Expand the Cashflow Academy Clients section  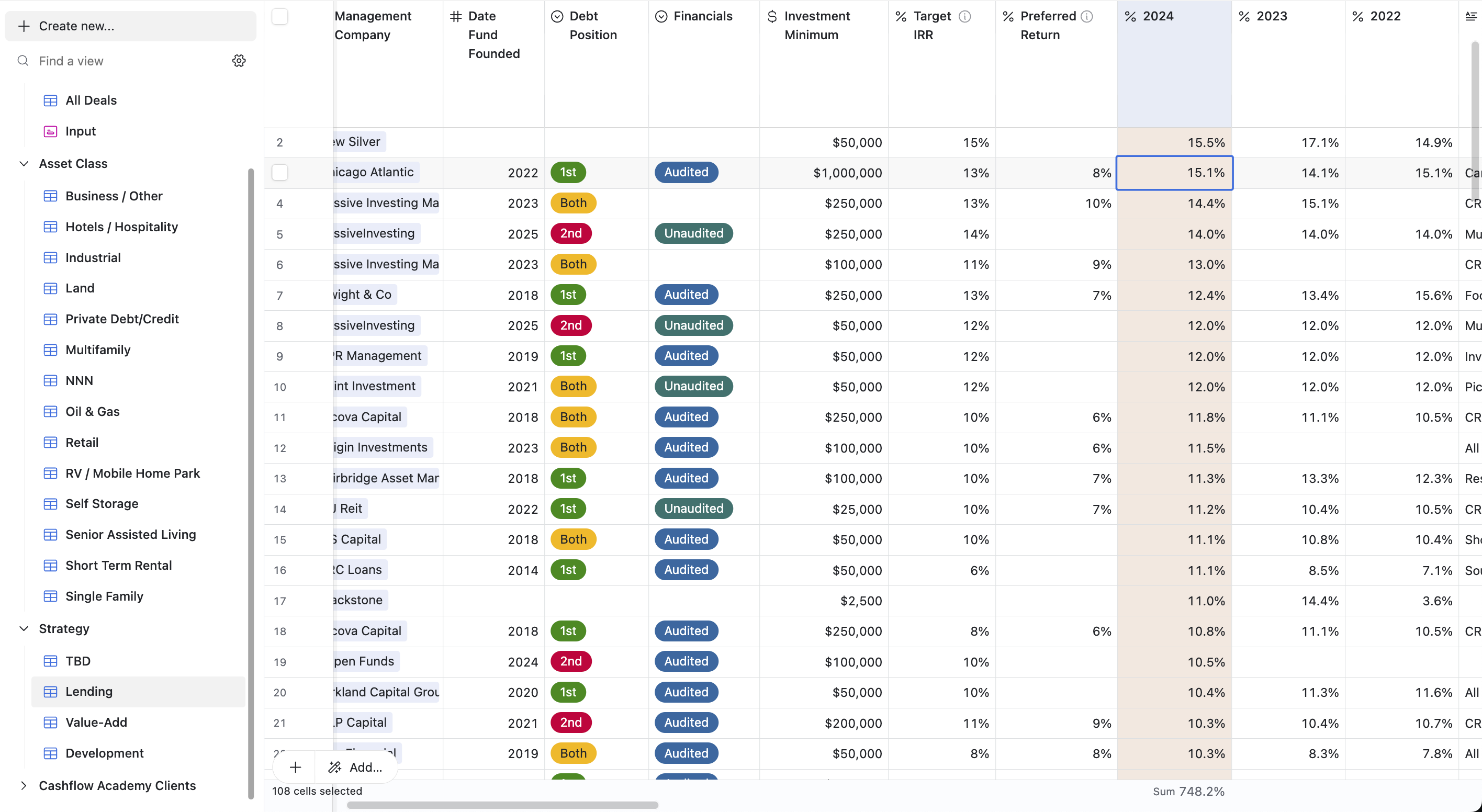tap(24, 785)
